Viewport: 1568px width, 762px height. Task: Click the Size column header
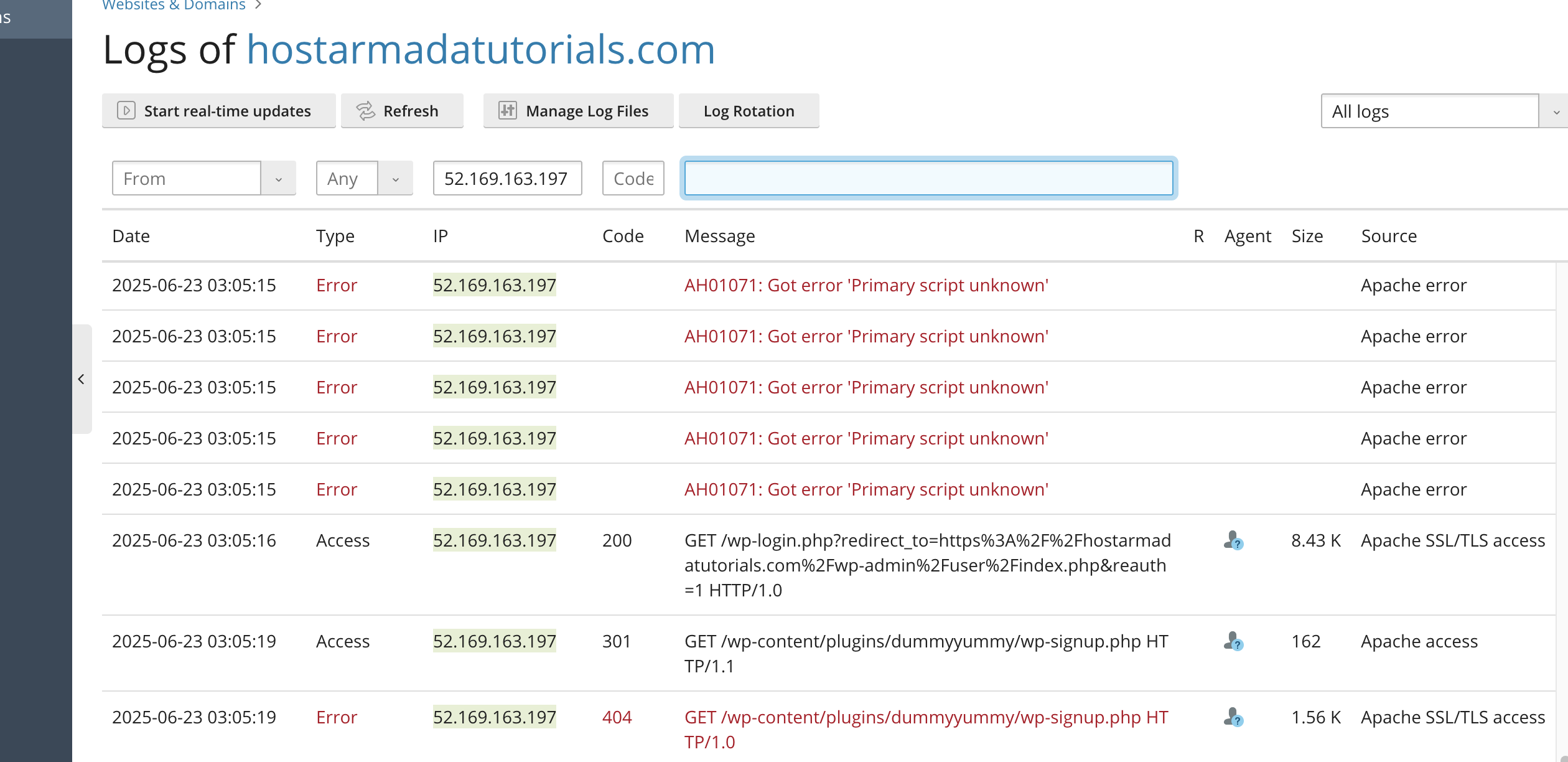[1307, 237]
